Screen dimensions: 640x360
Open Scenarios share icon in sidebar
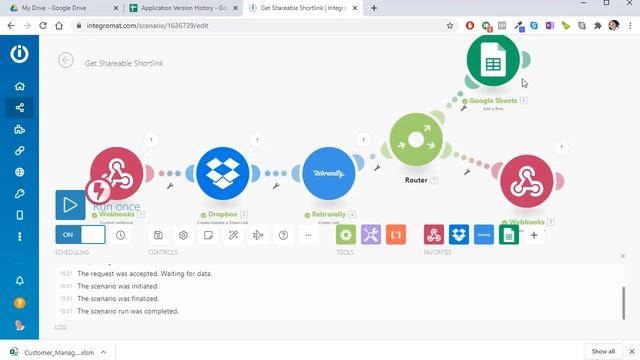[20, 108]
